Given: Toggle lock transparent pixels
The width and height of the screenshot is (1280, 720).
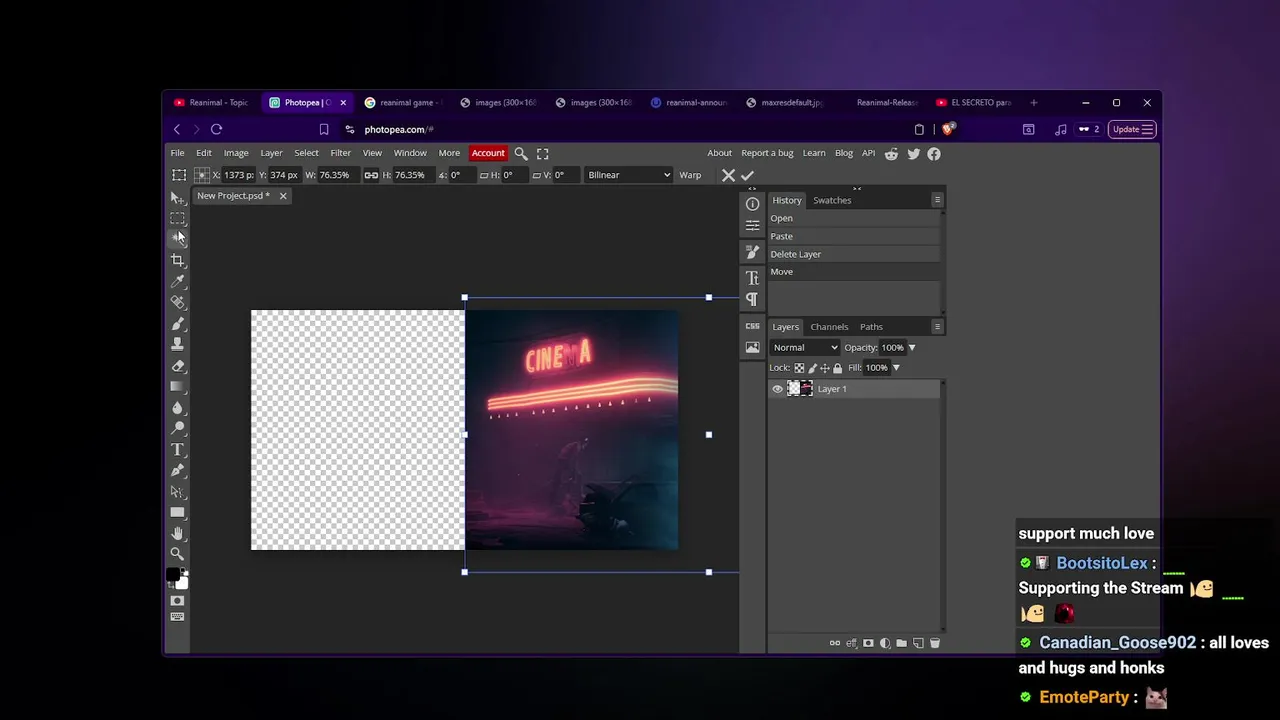Looking at the screenshot, I should [799, 368].
